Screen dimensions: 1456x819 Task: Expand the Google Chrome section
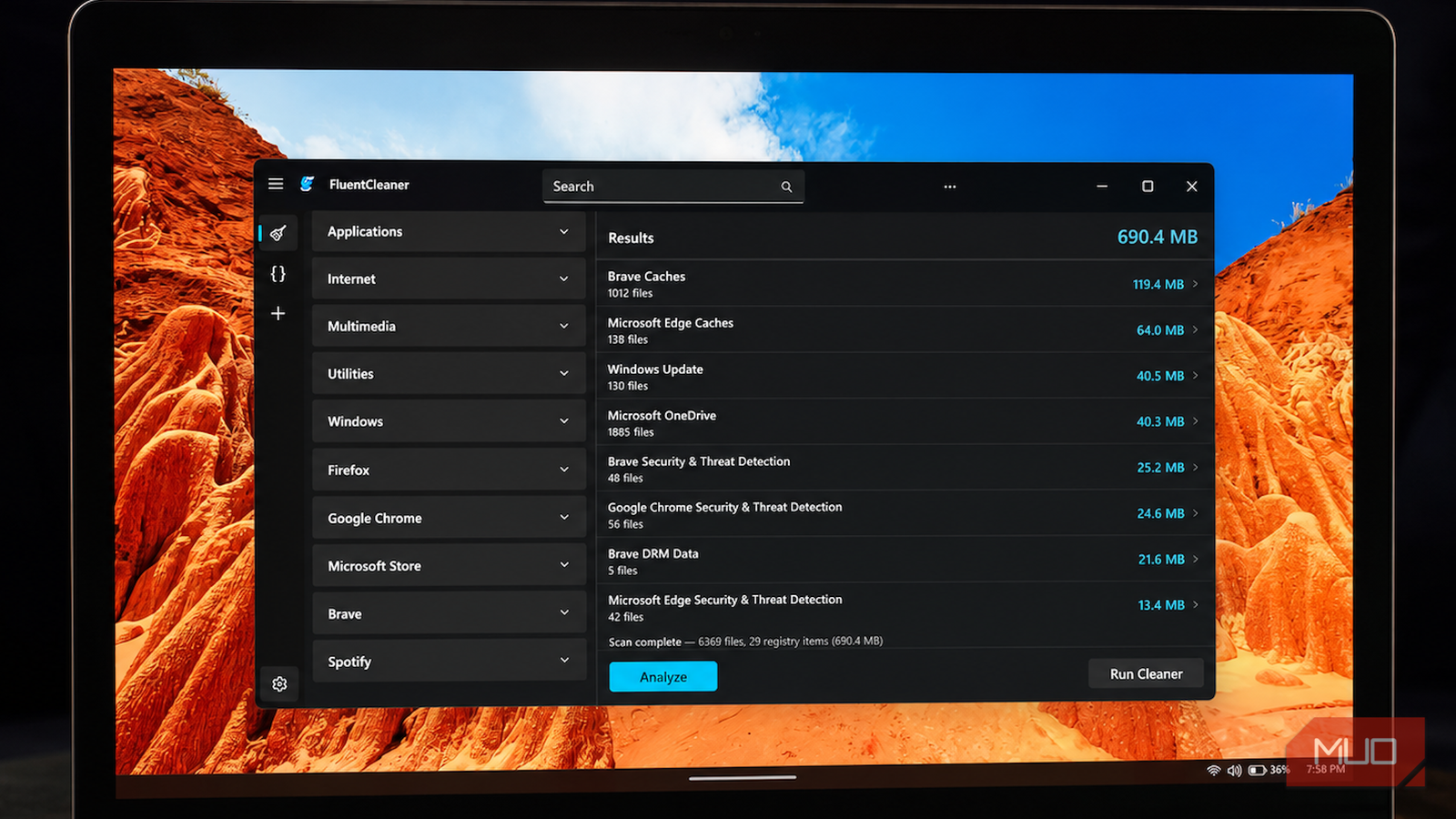tap(449, 518)
